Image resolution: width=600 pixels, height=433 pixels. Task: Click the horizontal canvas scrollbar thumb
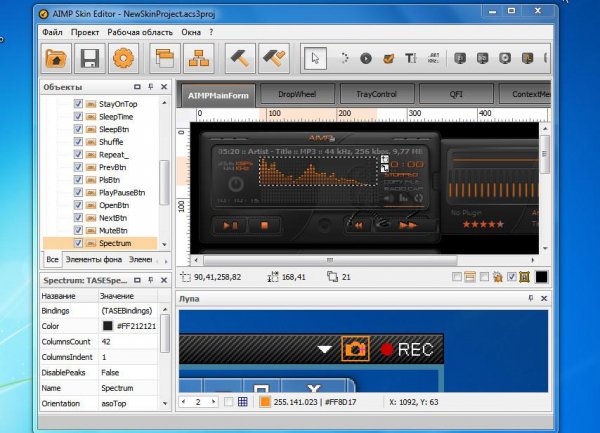click(330, 260)
